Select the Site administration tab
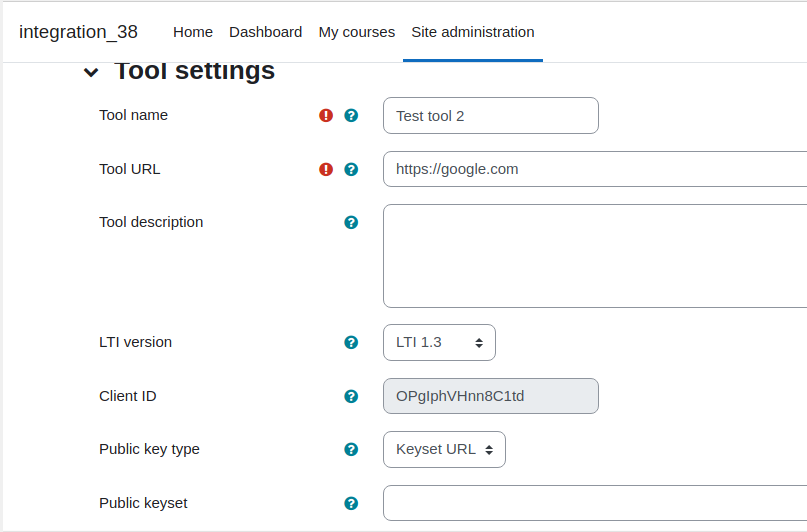The image size is (807, 532). coord(472,32)
